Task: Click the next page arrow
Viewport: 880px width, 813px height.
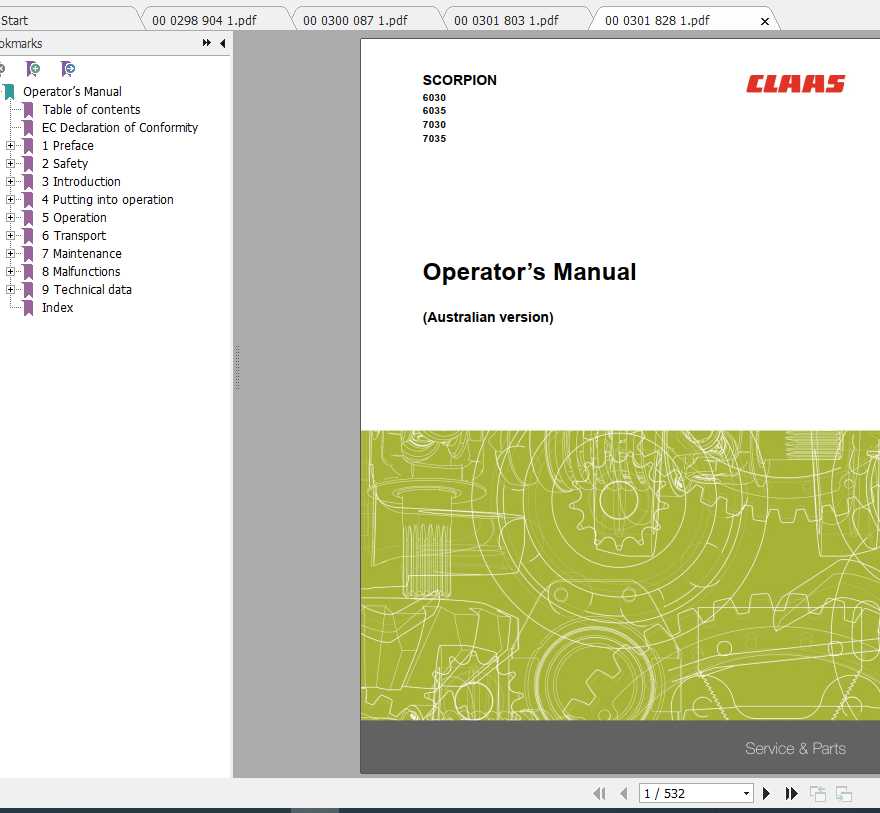Action: (766, 793)
